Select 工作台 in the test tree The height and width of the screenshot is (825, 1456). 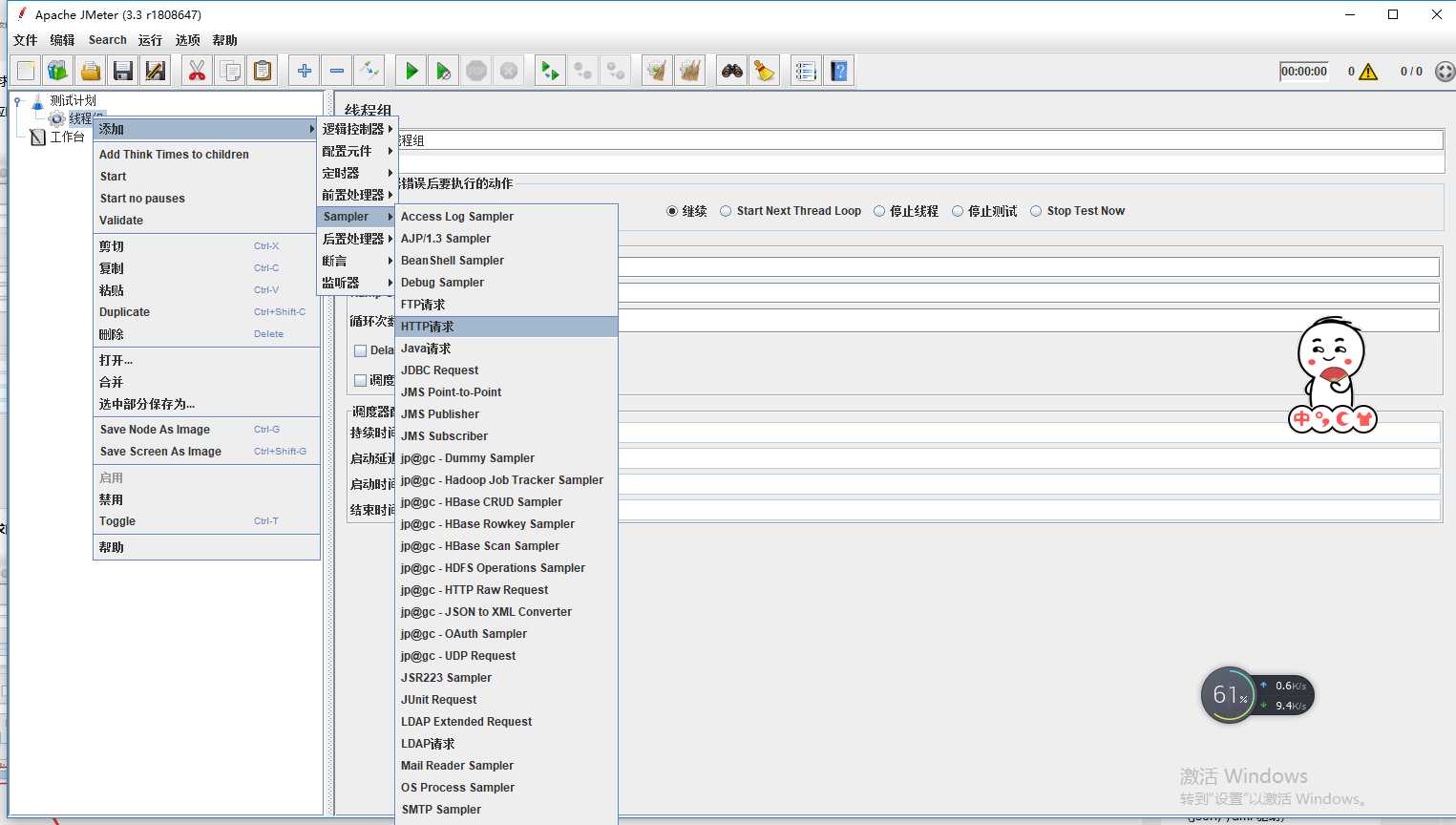(67, 137)
